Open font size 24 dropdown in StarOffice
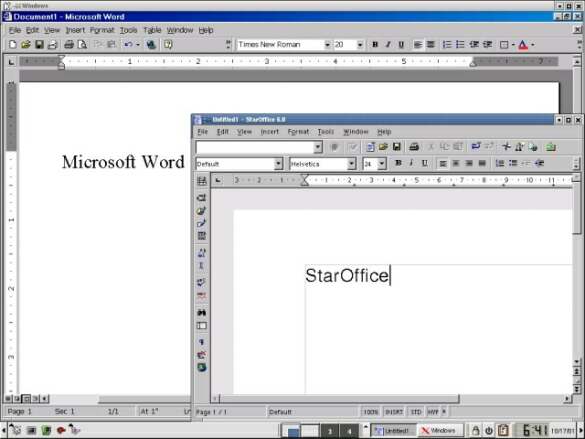The width and height of the screenshot is (585, 439). [382, 164]
